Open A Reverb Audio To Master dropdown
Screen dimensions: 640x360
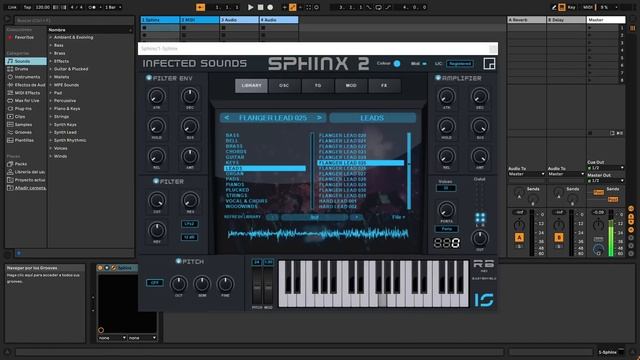[x=527, y=174]
